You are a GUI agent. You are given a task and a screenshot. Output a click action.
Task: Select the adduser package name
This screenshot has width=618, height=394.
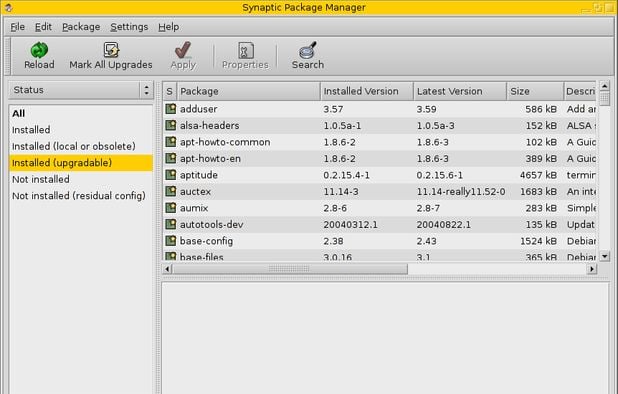[198, 109]
